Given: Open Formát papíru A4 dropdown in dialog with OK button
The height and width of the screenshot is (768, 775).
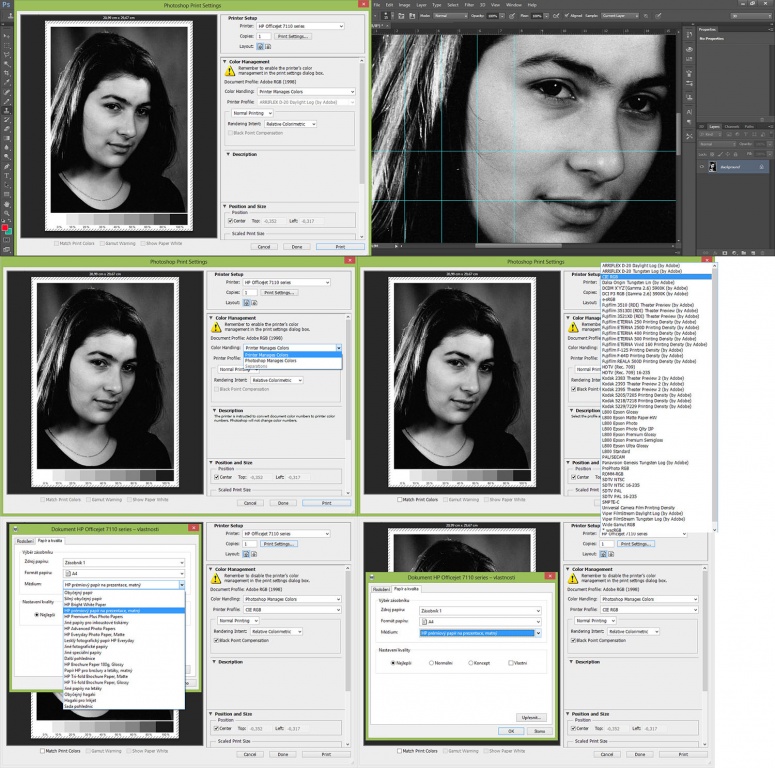Looking at the screenshot, I should tap(480, 622).
